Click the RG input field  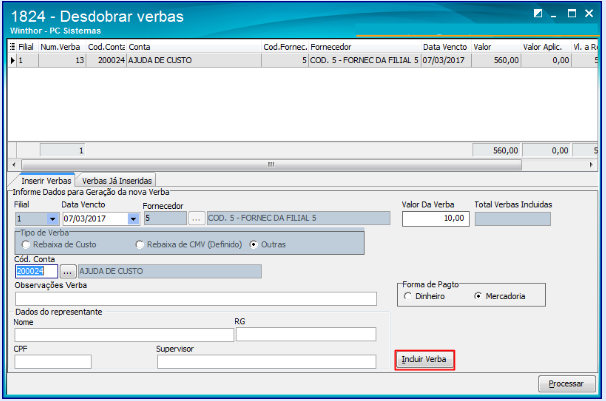(306, 334)
